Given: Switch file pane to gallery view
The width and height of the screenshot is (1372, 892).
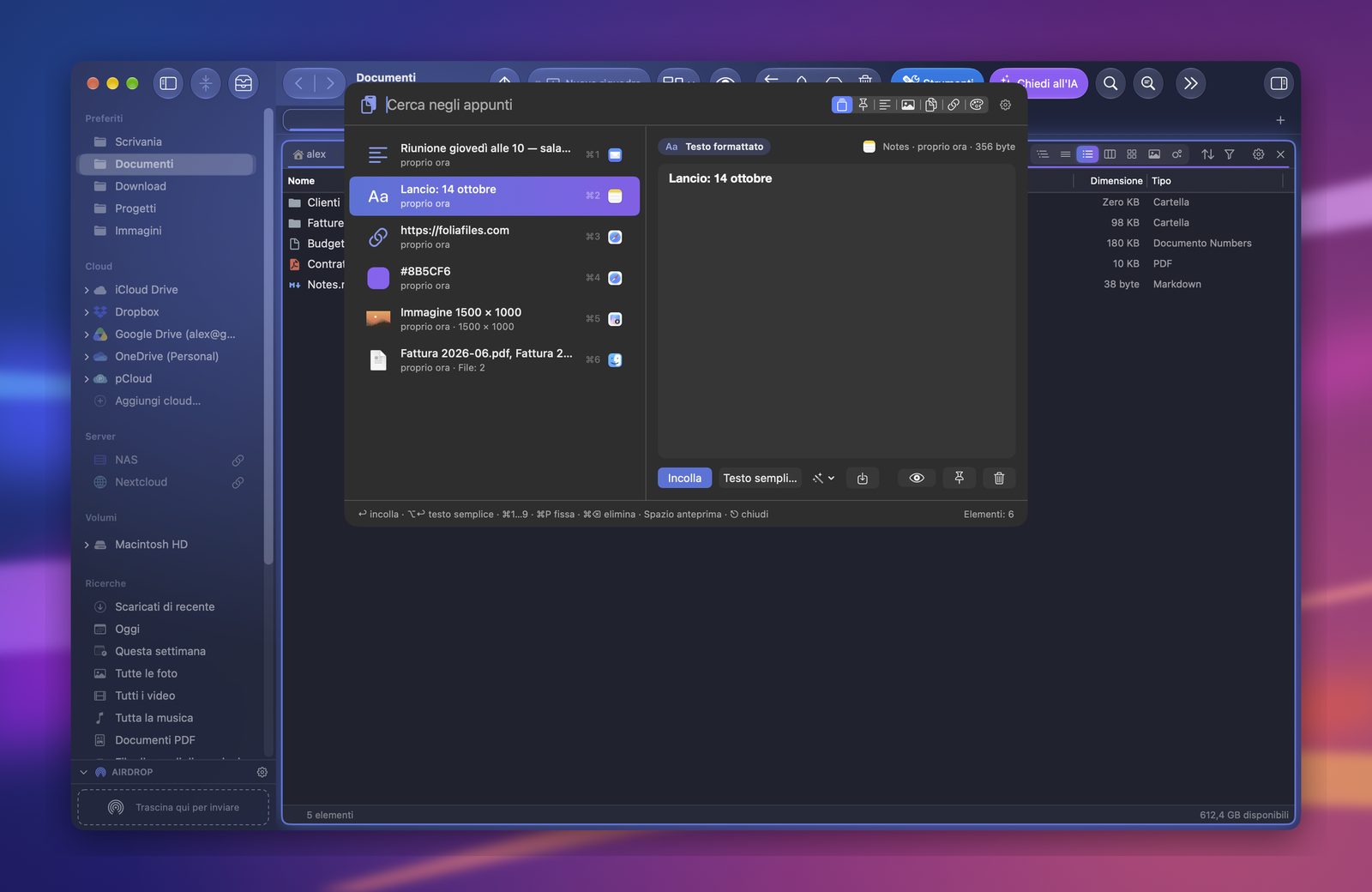Looking at the screenshot, I should pyautogui.click(x=1154, y=154).
